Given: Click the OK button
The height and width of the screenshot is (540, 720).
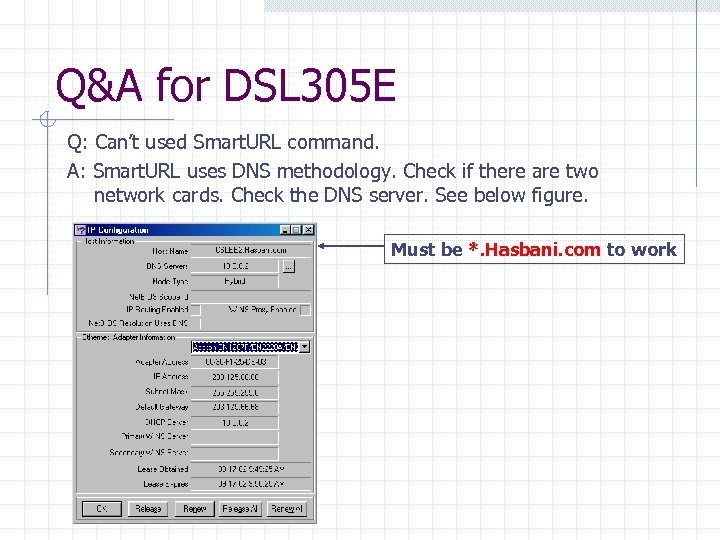Looking at the screenshot, I should click(x=102, y=509).
